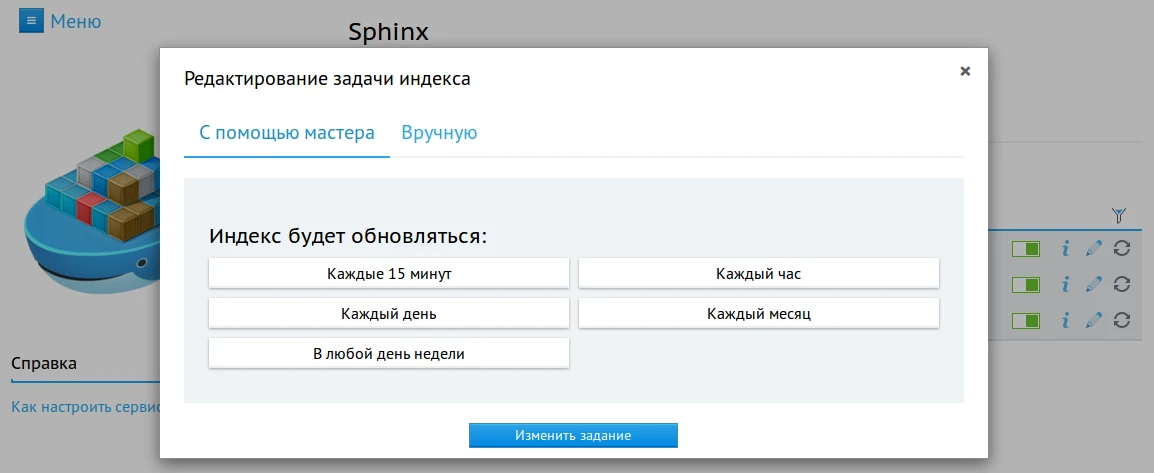Close the Редактирование задачи индекса dialog
The image size is (1154, 473).
pyautogui.click(x=966, y=71)
